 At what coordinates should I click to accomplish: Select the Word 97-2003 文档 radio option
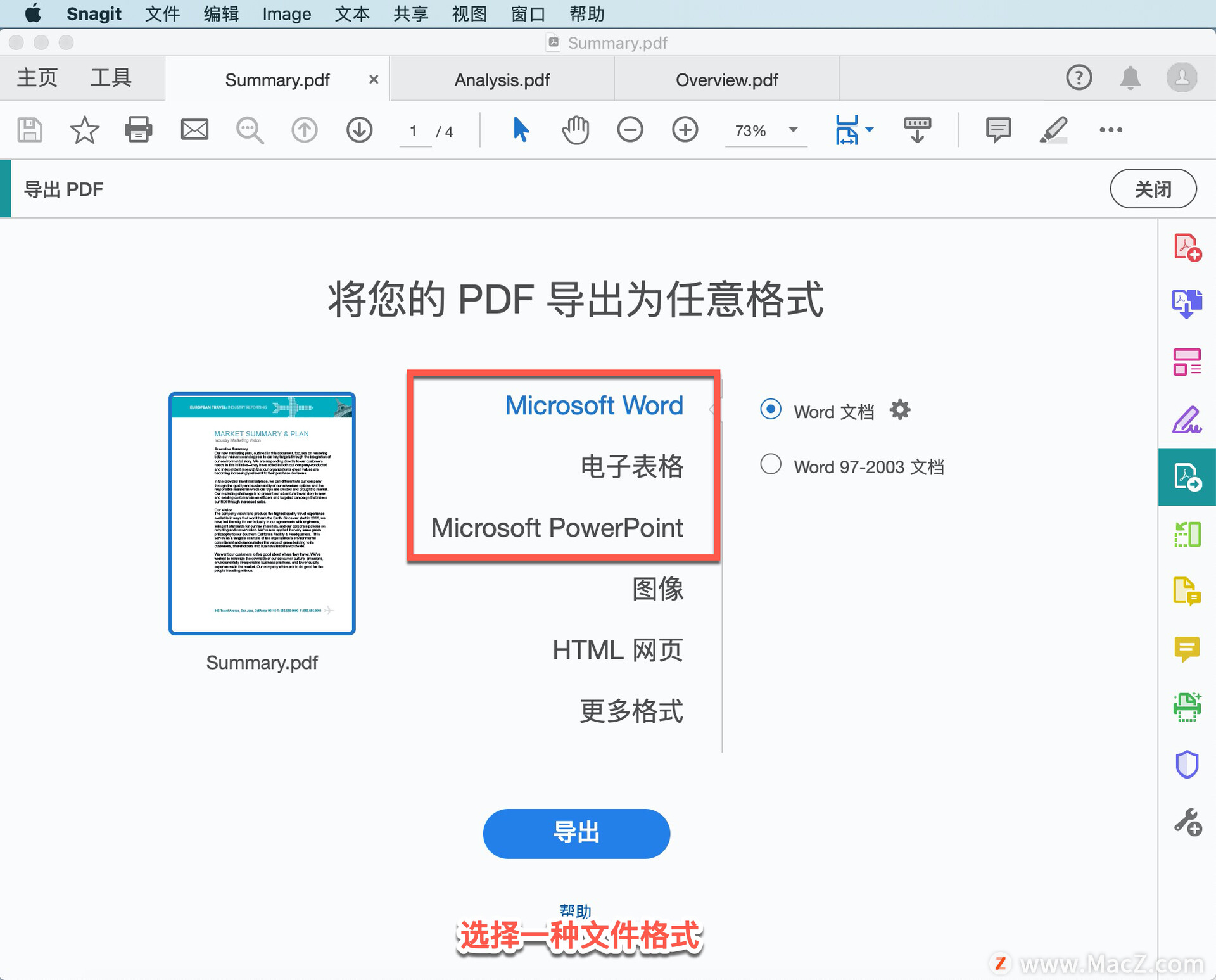(771, 464)
